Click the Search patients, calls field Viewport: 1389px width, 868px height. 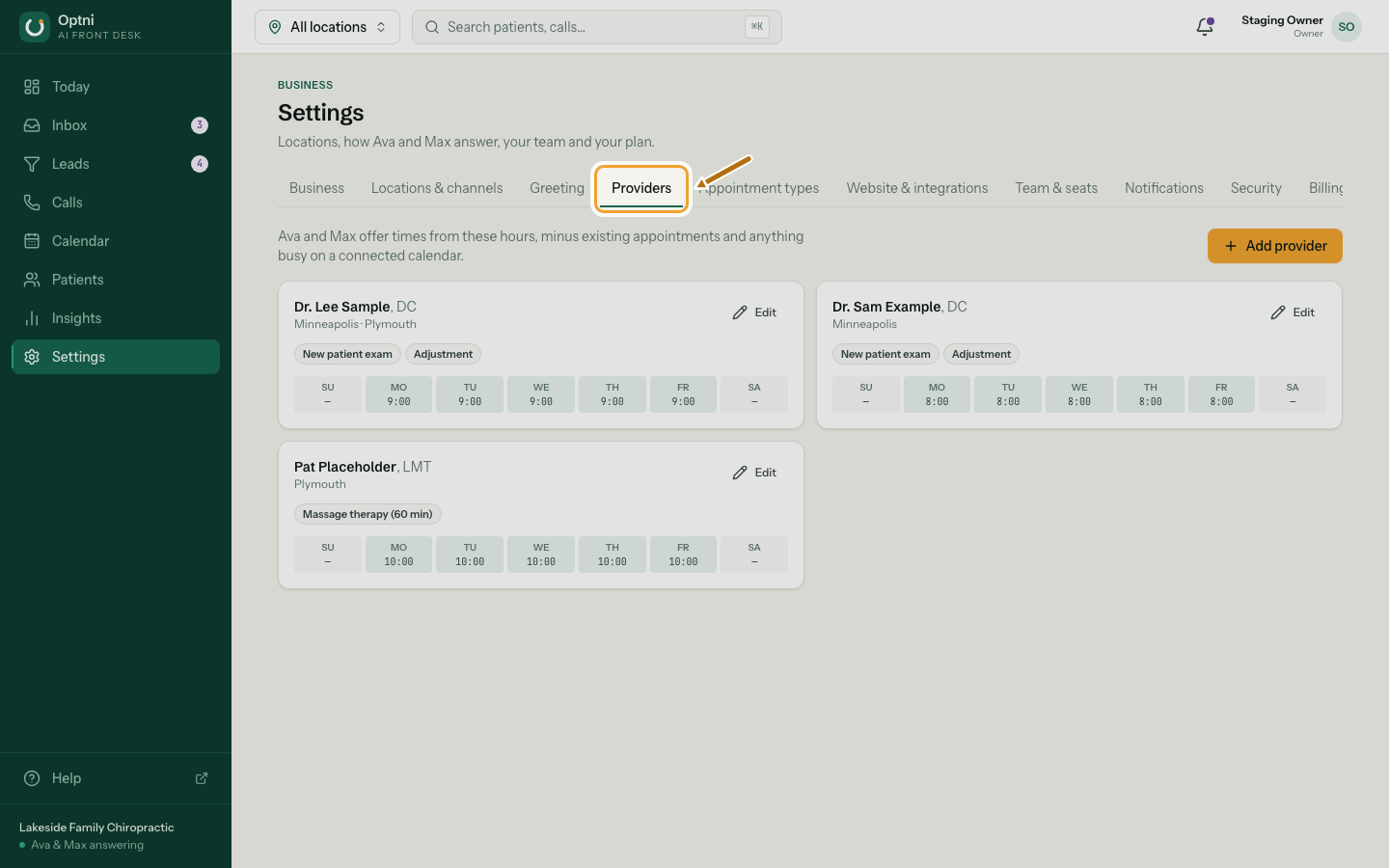(597, 27)
